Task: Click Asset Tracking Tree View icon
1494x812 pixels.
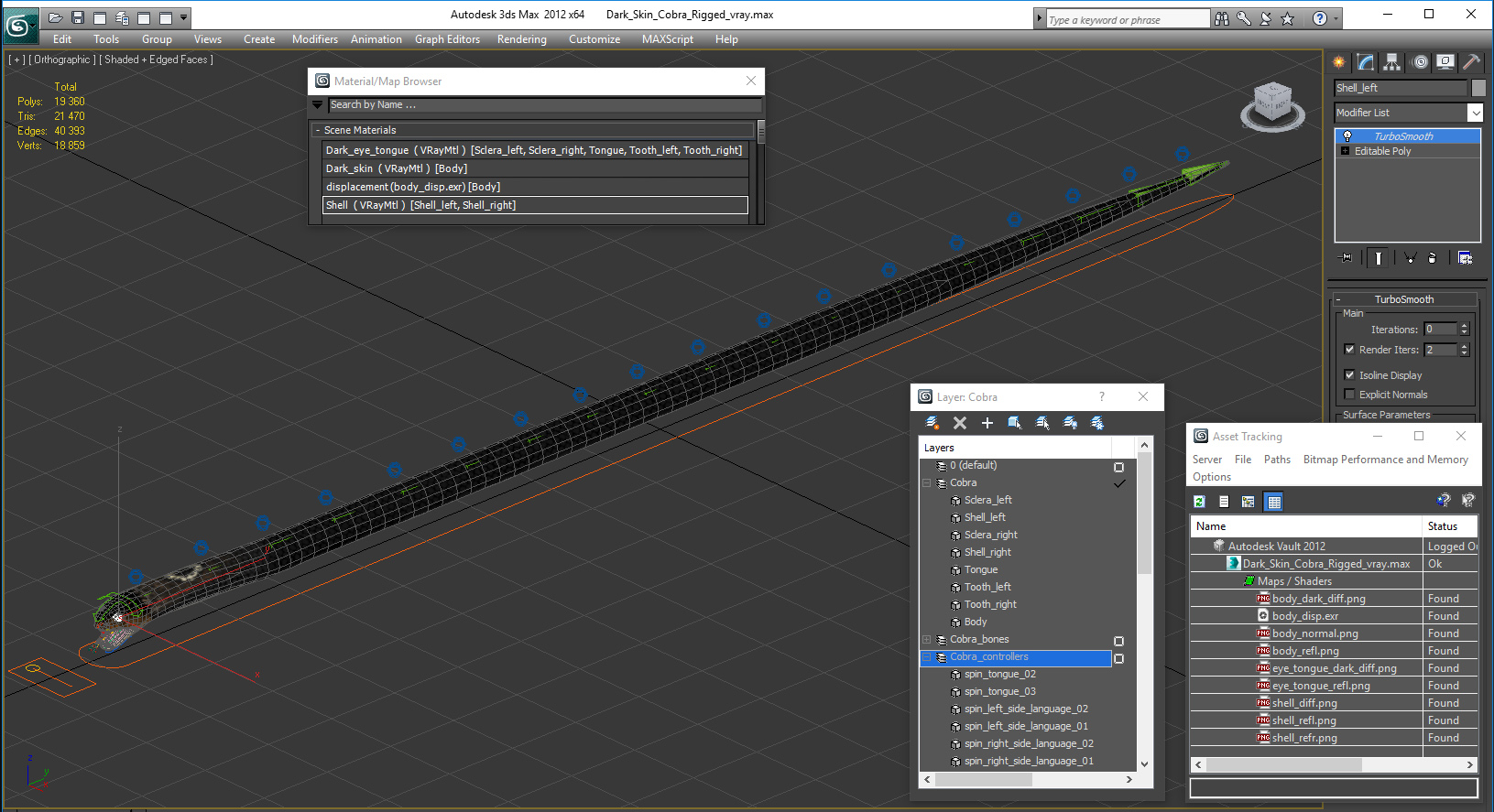Action: [x=1248, y=502]
